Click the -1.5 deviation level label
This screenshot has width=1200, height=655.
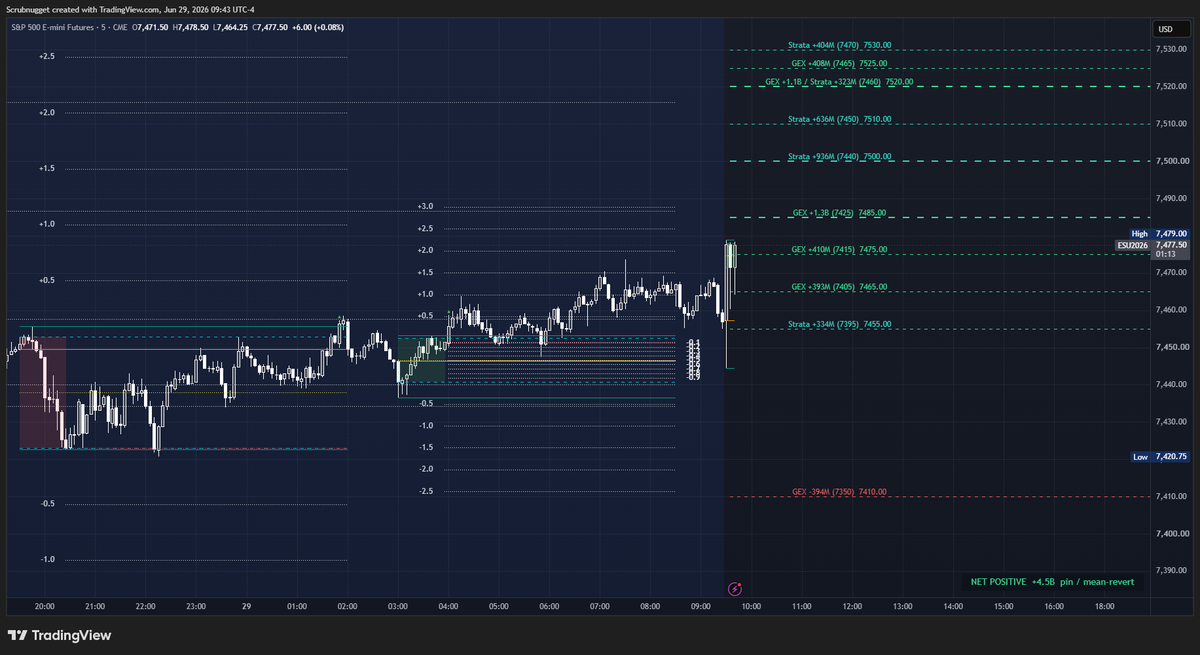click(425, 447)
